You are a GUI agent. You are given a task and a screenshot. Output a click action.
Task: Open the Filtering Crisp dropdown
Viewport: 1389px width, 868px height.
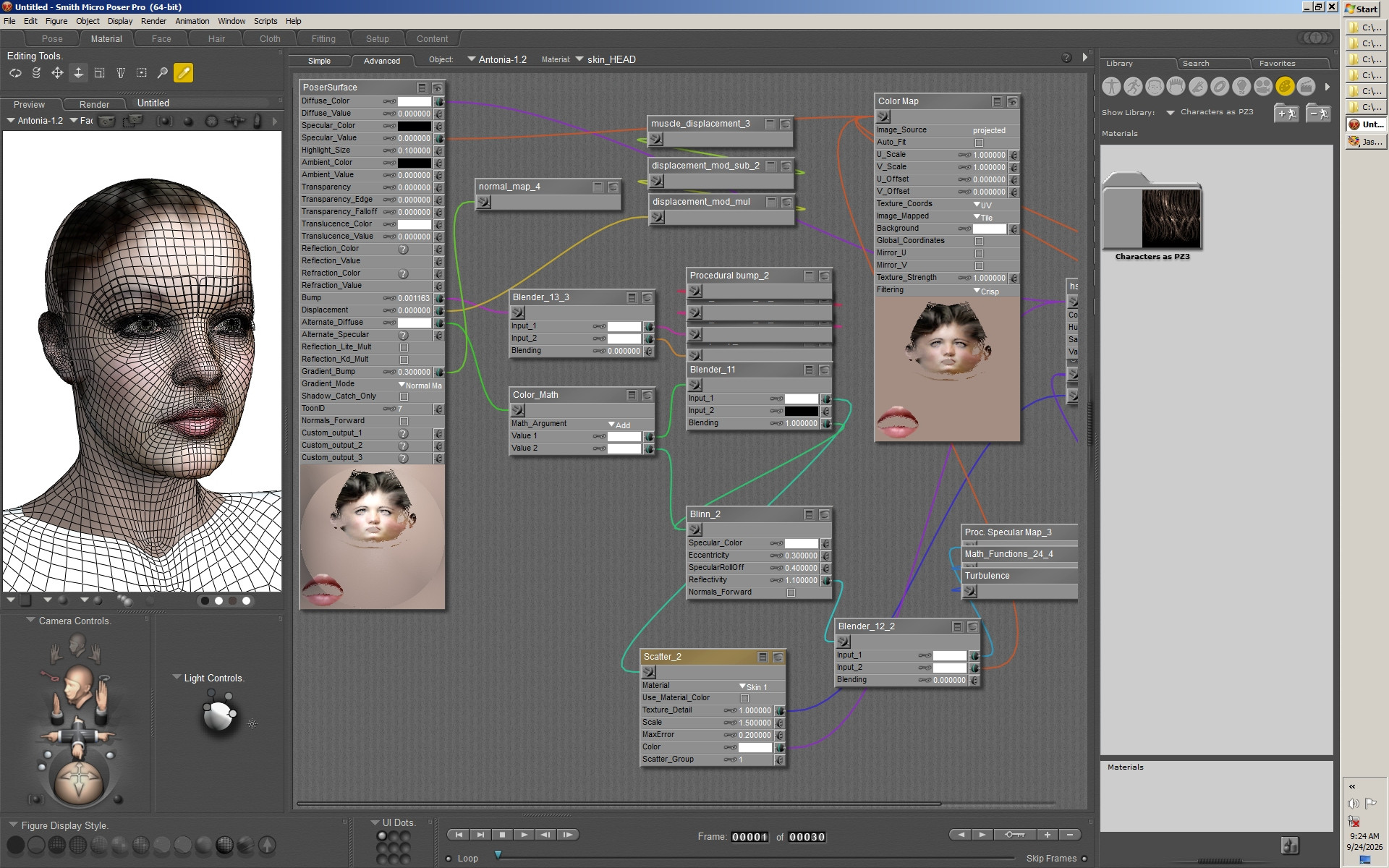tap(986, 291)
